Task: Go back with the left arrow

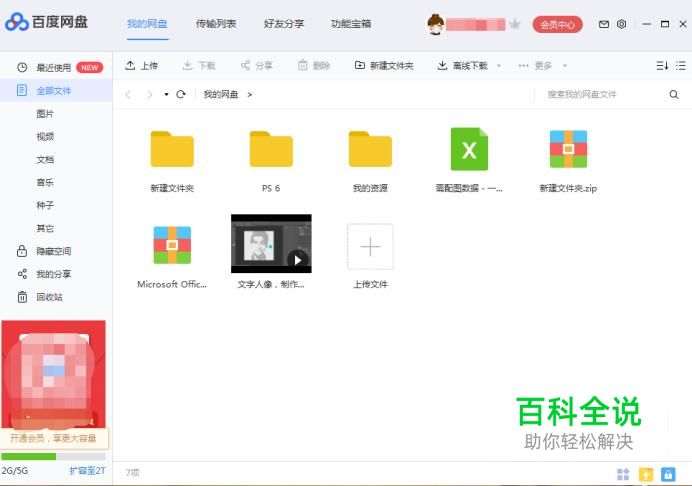Action: pos(128,94)
